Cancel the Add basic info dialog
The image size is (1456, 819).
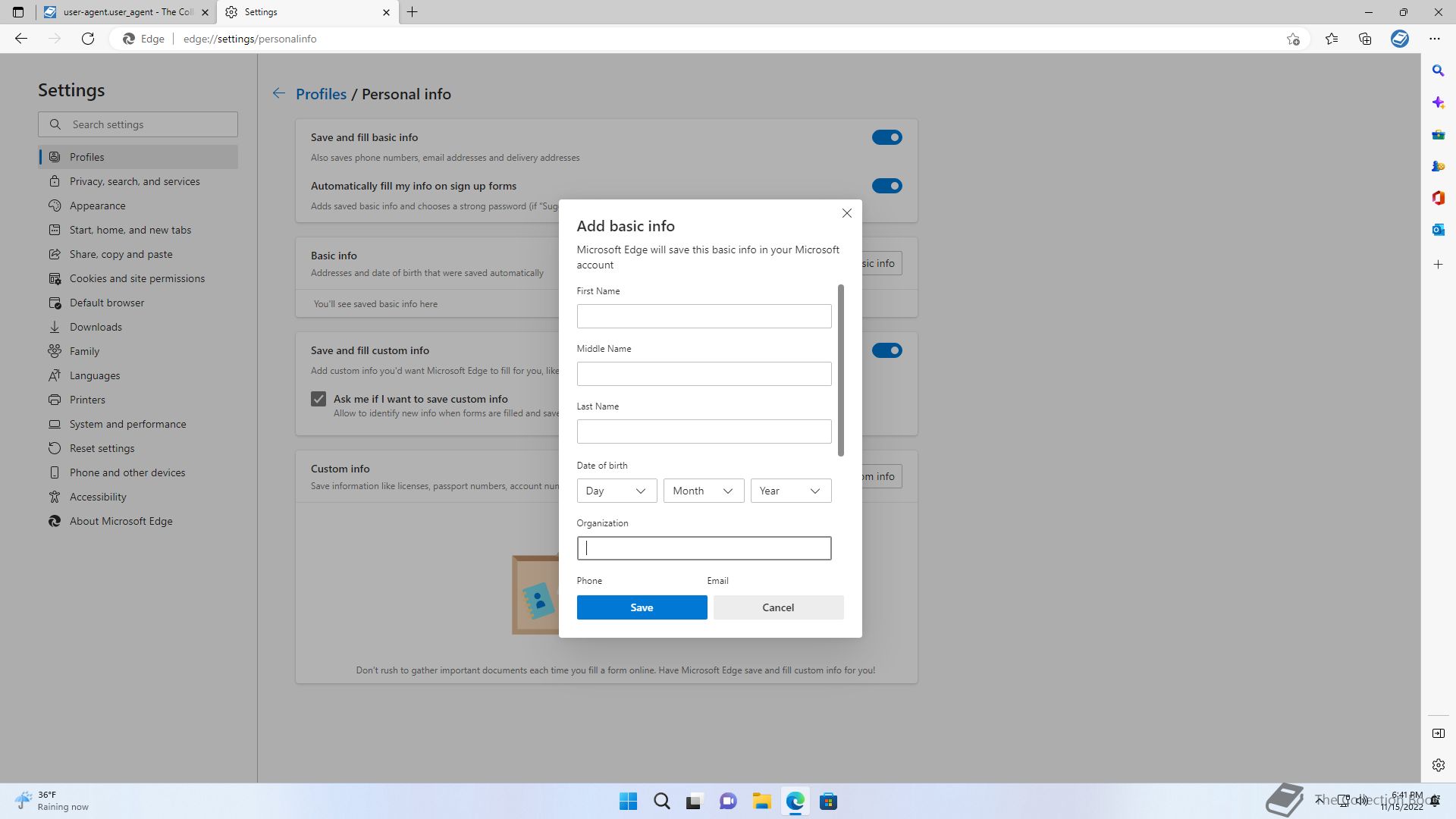pyautogui.click(x=778, y=607)
